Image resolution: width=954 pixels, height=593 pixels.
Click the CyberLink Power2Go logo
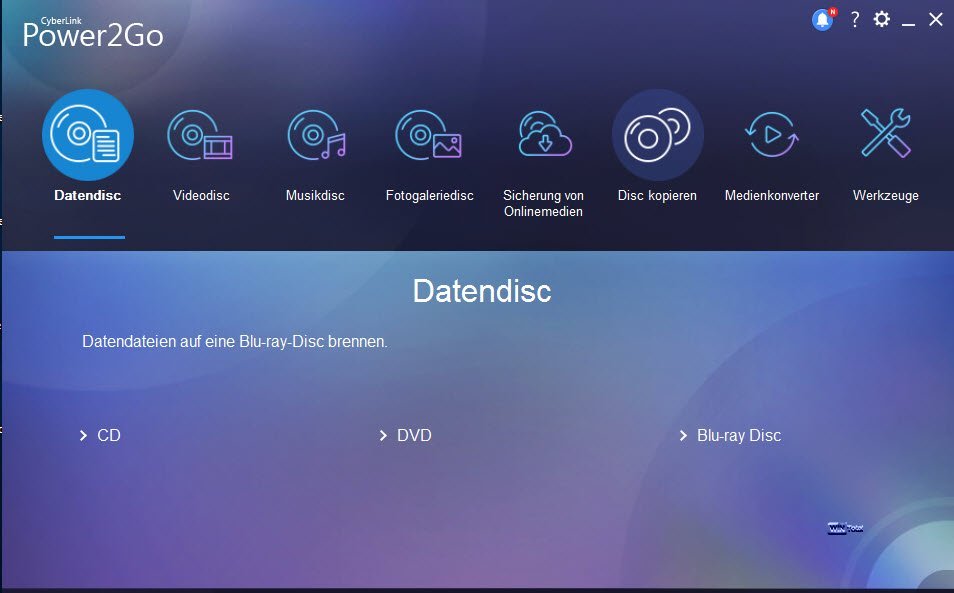click(93, 32)
